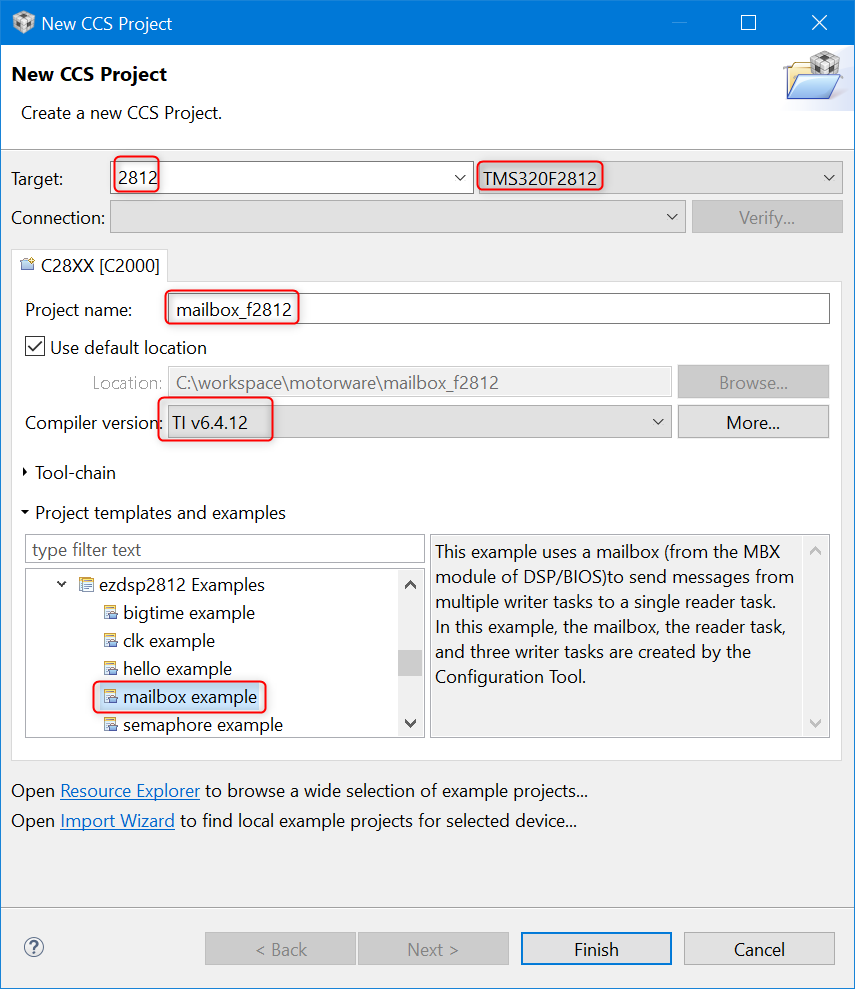Click the CCS cube icon in title bar
The height and width of the screenshot is (989, 855).
[x=24, y=23]
